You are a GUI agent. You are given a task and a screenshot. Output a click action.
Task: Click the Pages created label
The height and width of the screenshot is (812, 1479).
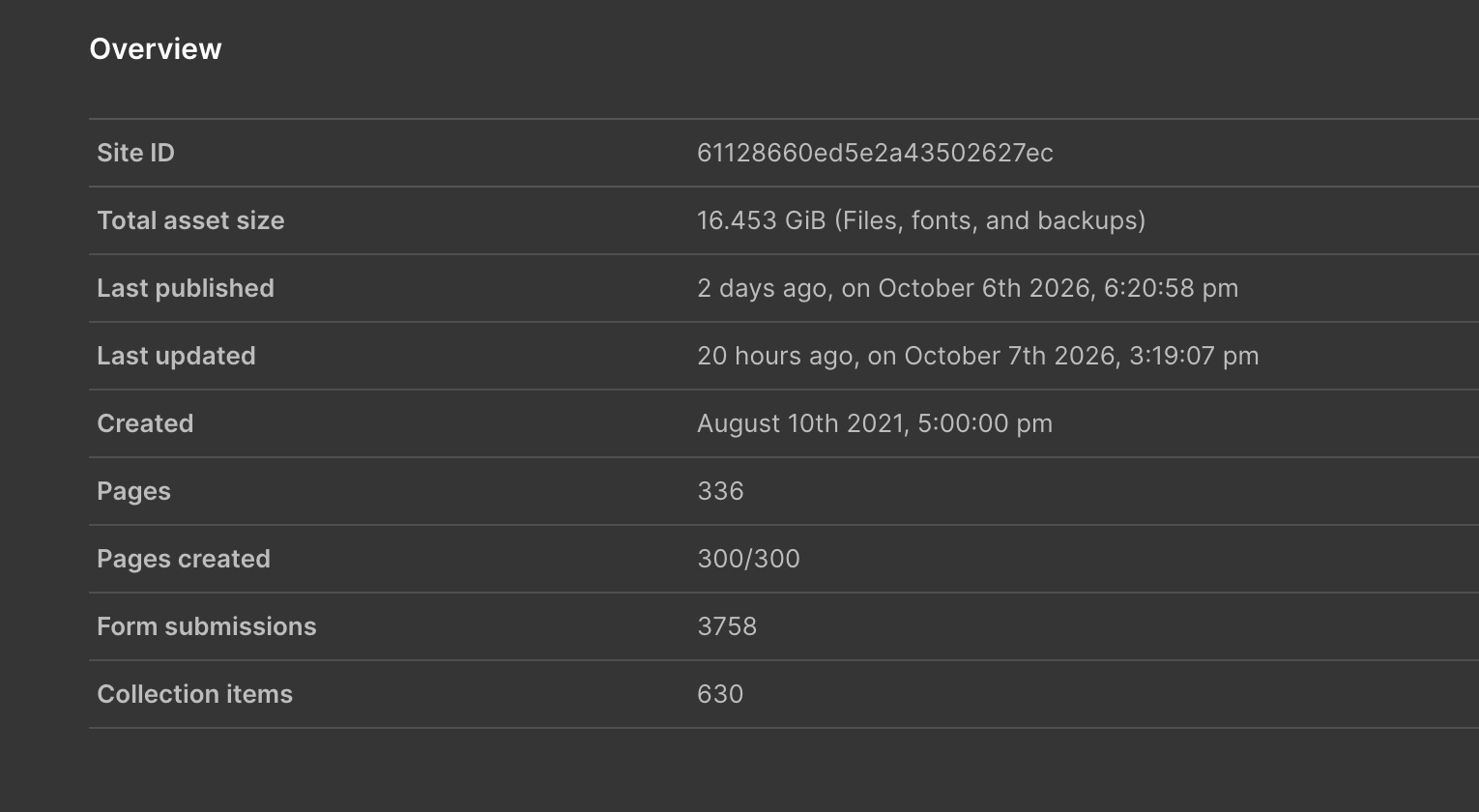[184, 559]
